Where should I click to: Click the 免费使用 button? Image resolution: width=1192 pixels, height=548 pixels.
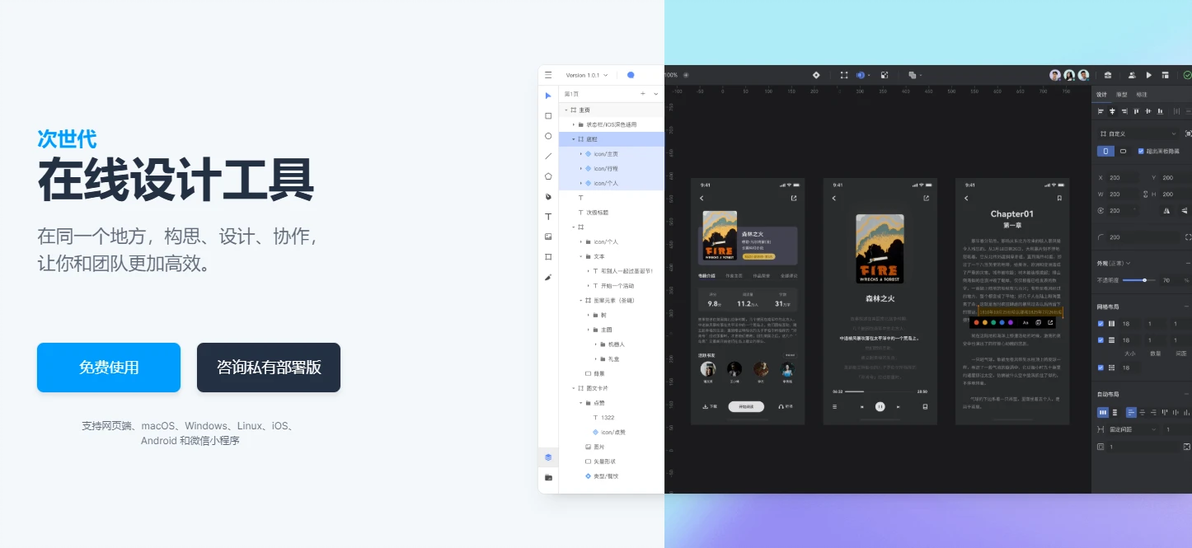[x=109, y=368]
